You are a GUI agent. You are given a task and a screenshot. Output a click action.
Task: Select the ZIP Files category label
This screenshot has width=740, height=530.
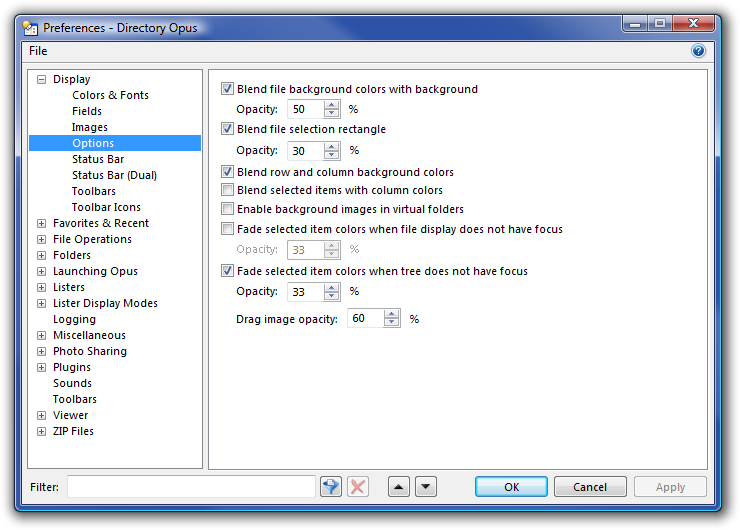[x=73, y=431]
